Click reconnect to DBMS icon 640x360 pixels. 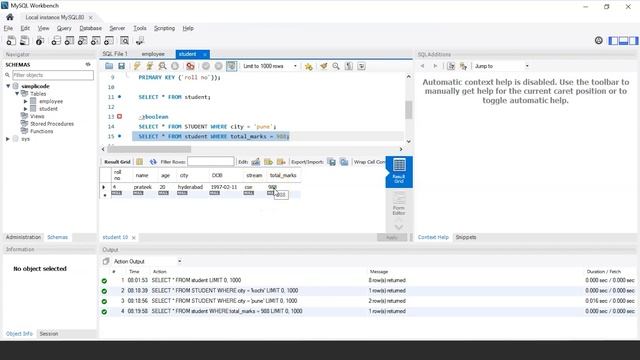click(140, 40)
